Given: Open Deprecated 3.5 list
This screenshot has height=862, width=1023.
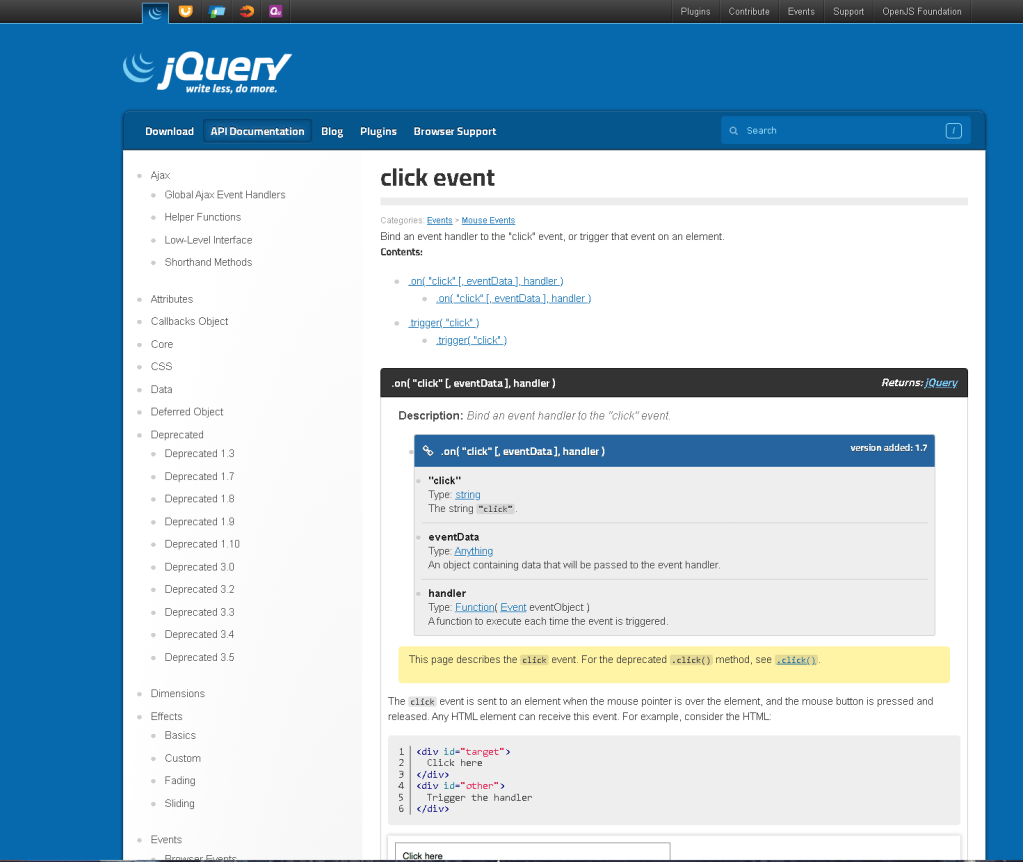Looking at the screenshot, I should [199, 656].
